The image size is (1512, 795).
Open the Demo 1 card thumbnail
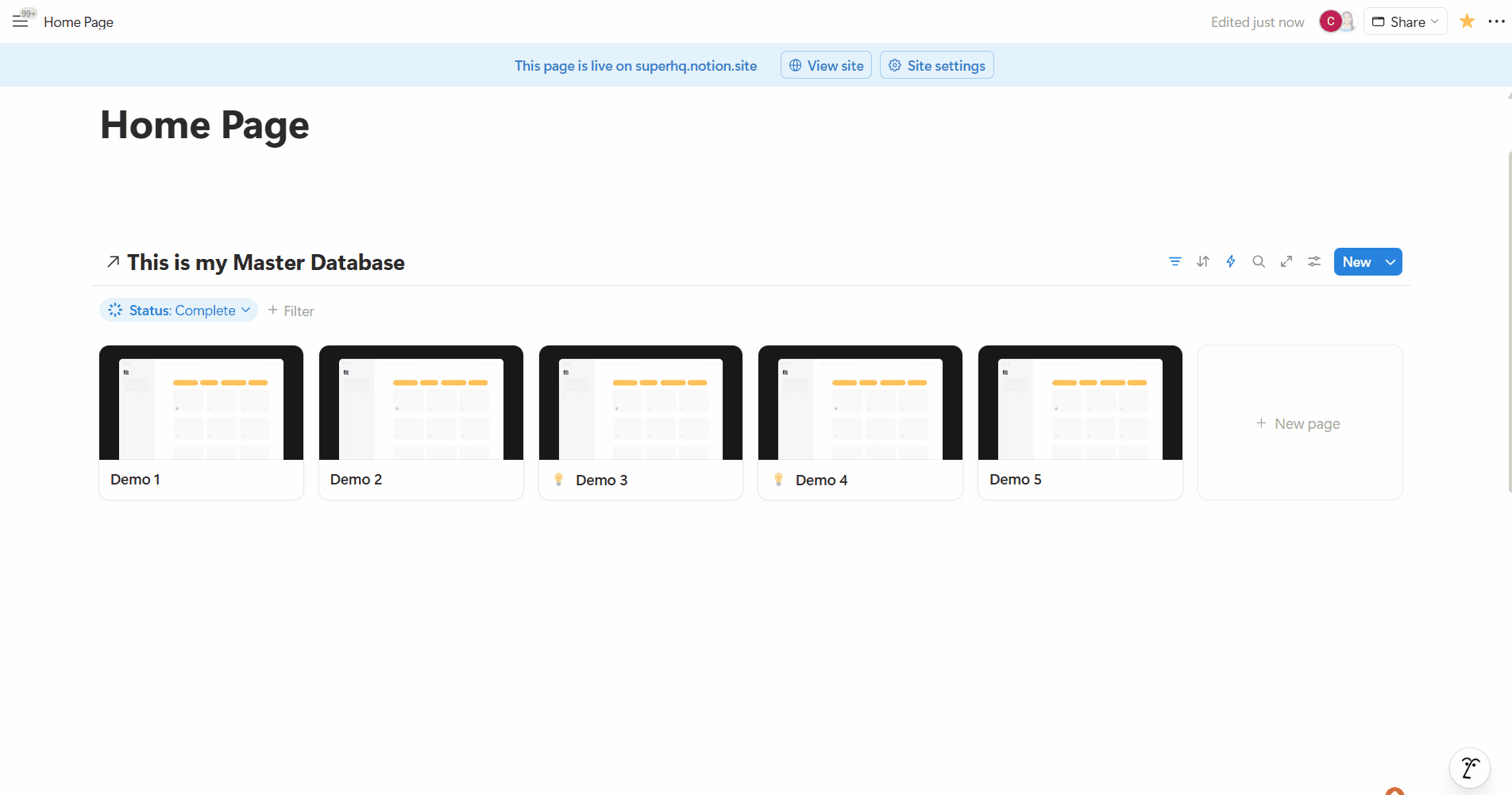(x=201, y=403)
